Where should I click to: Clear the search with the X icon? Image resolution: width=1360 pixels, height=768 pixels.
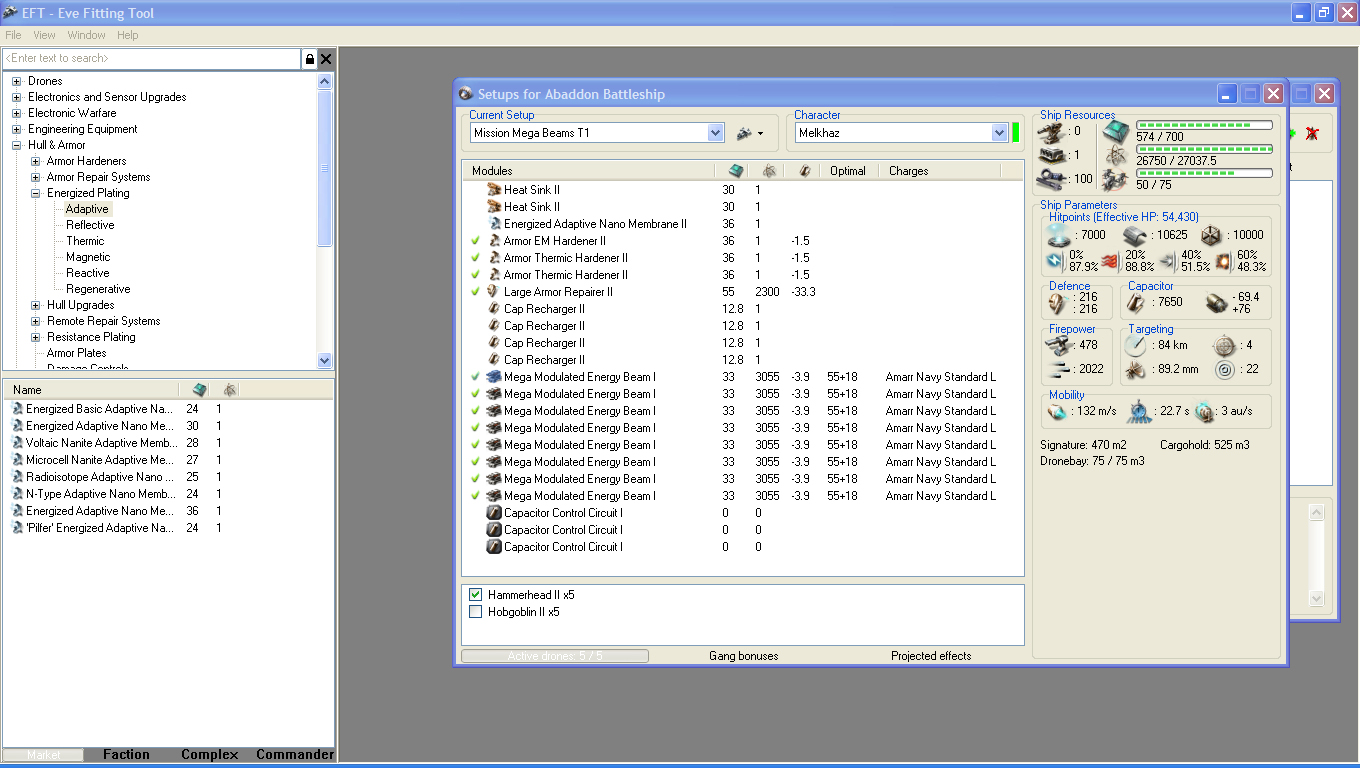tap(326, 59)
